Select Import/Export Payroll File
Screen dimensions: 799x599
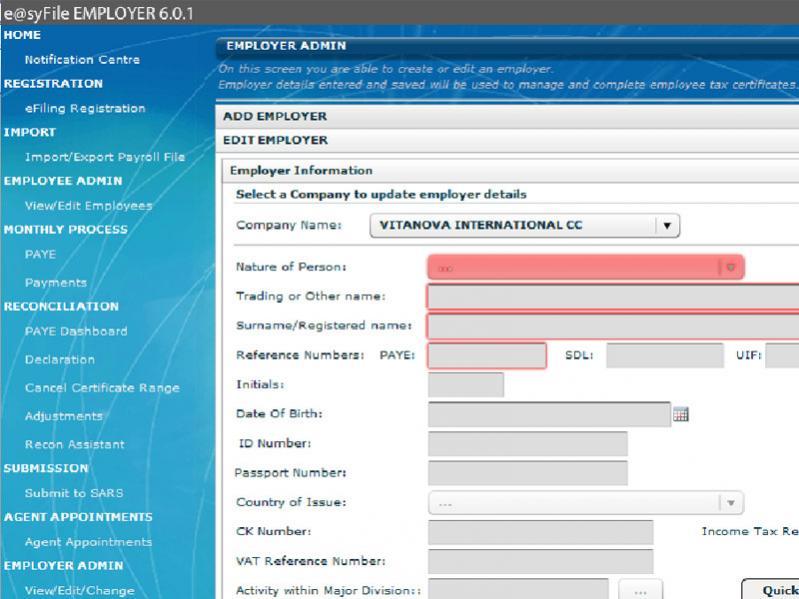coord(104,157)
